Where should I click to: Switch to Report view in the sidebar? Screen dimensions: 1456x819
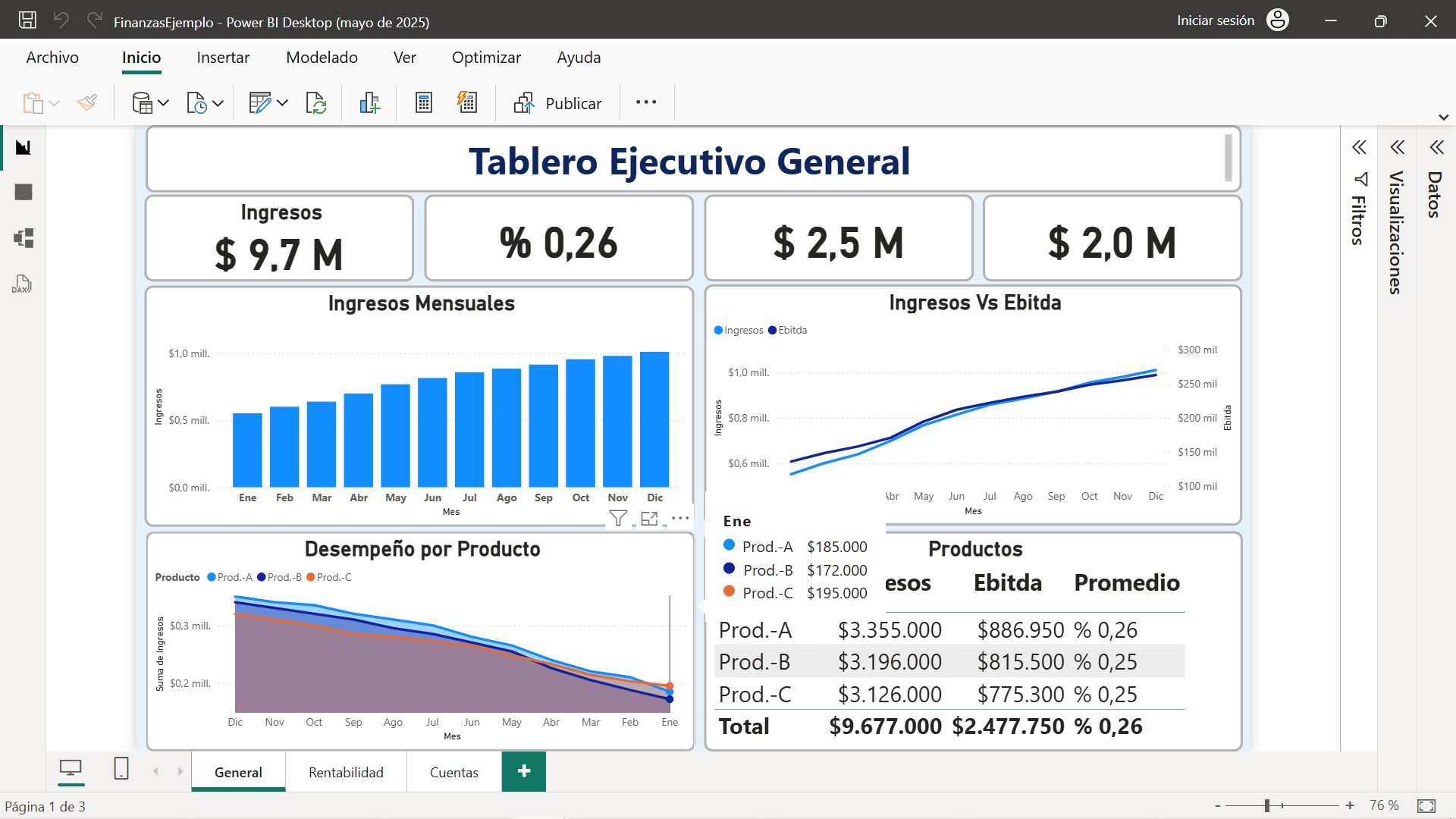point(24,147)
